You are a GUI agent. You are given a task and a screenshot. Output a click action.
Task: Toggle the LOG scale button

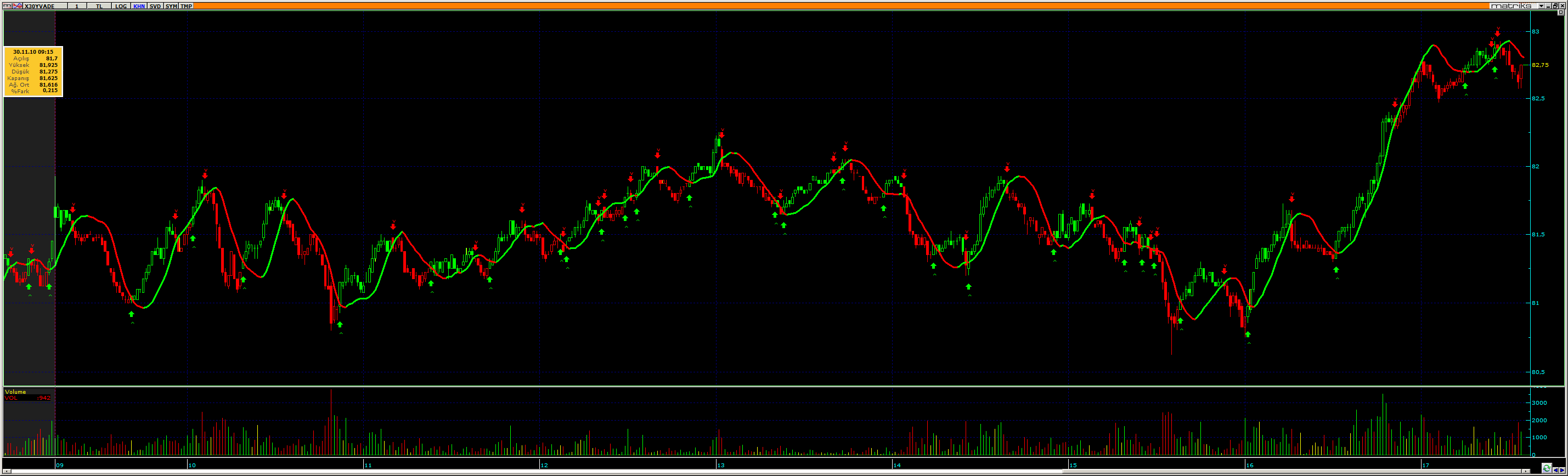(121, 6)
